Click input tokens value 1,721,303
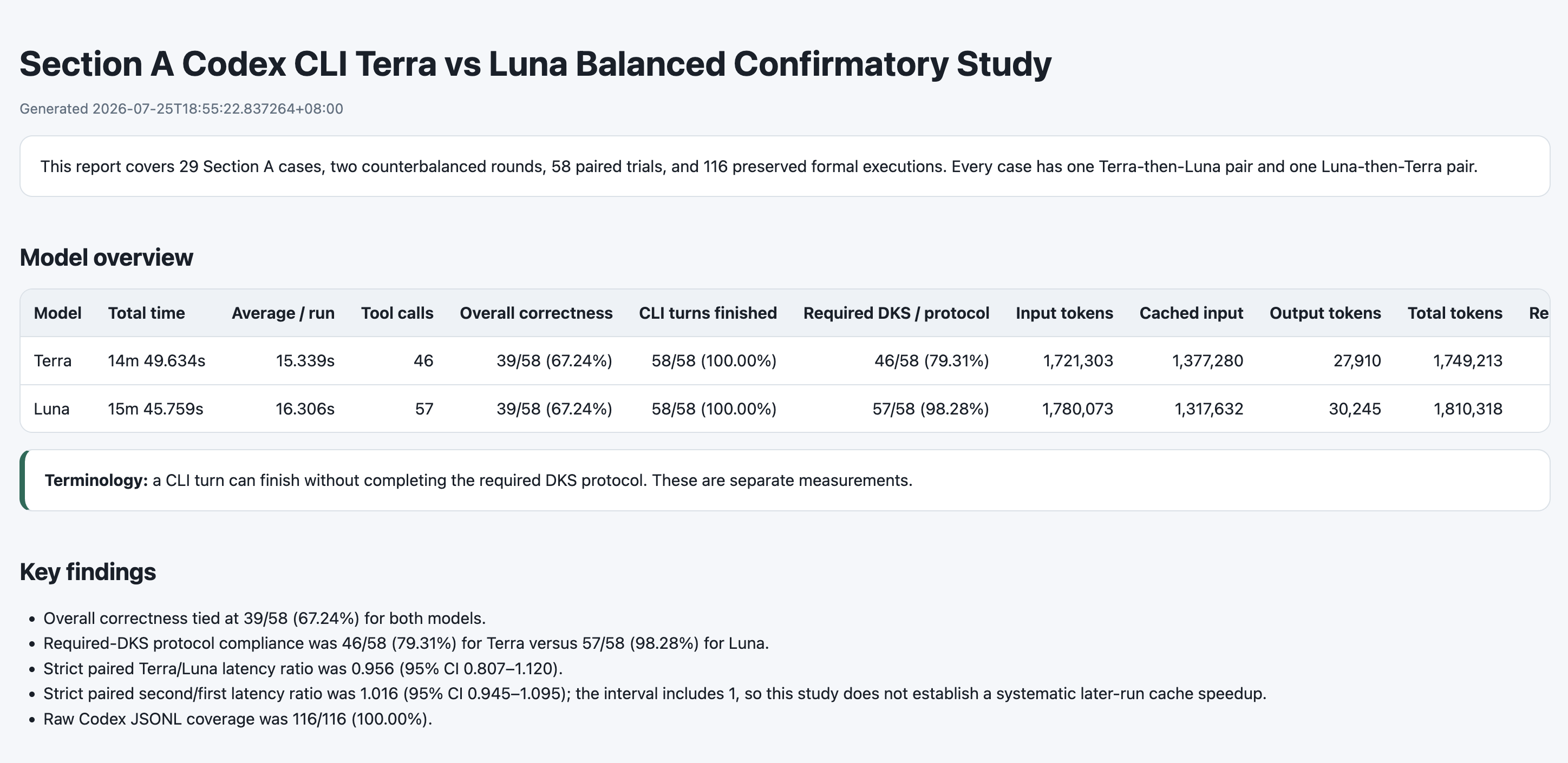 coord(1077,361)
